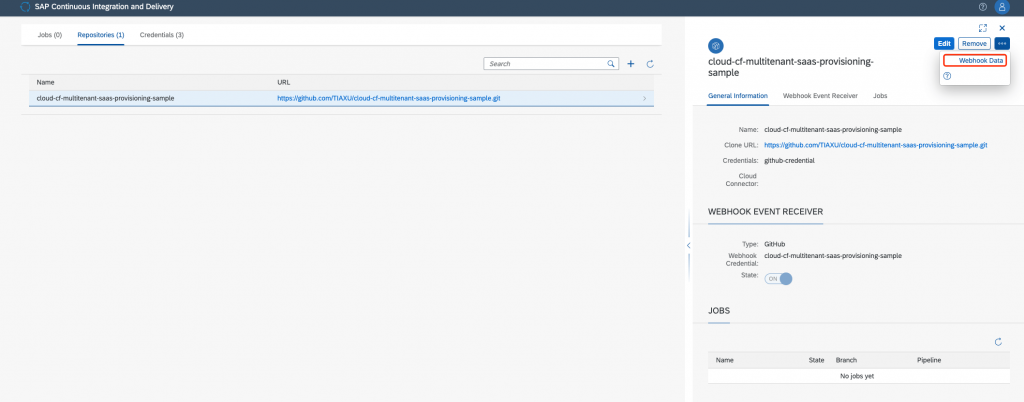
Task: Click SAP Continuous Integration and Delivery title
Action: point(104,7)
